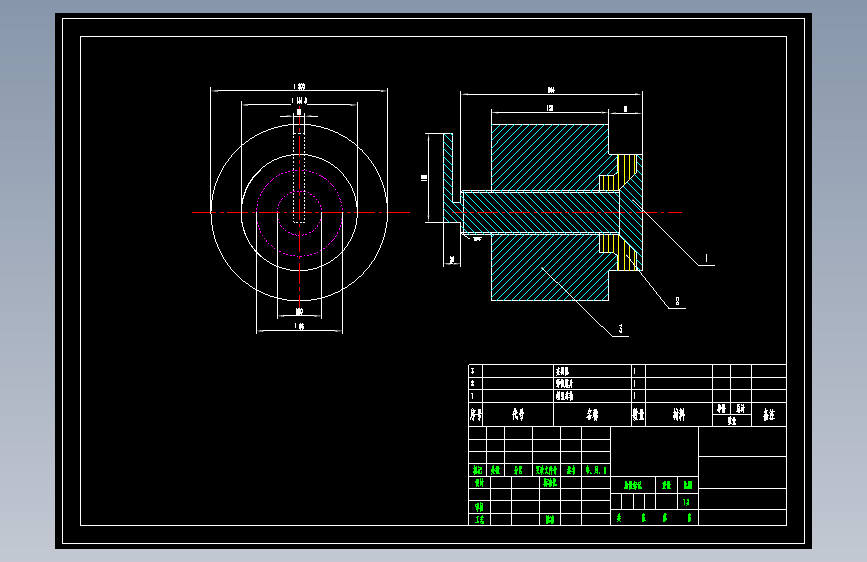
Task: Click the 代号 header cell in parts list
Action: [x=518, y=414]
